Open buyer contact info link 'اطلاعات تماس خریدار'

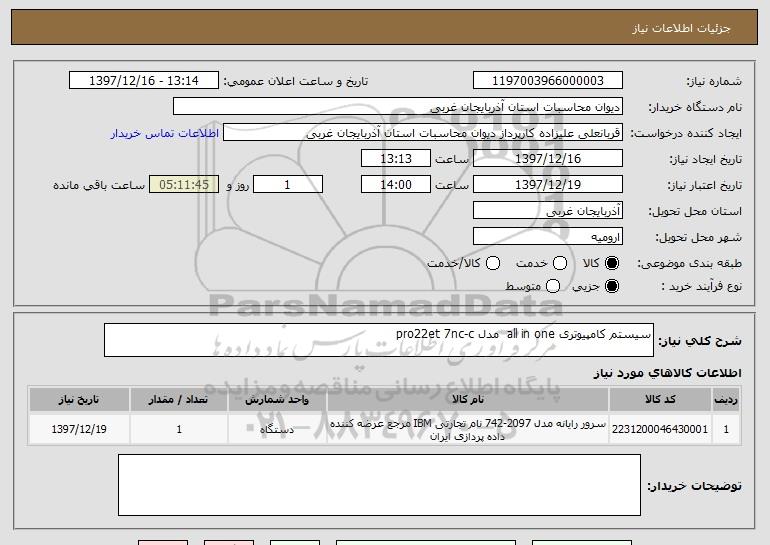tap(165, 133)
